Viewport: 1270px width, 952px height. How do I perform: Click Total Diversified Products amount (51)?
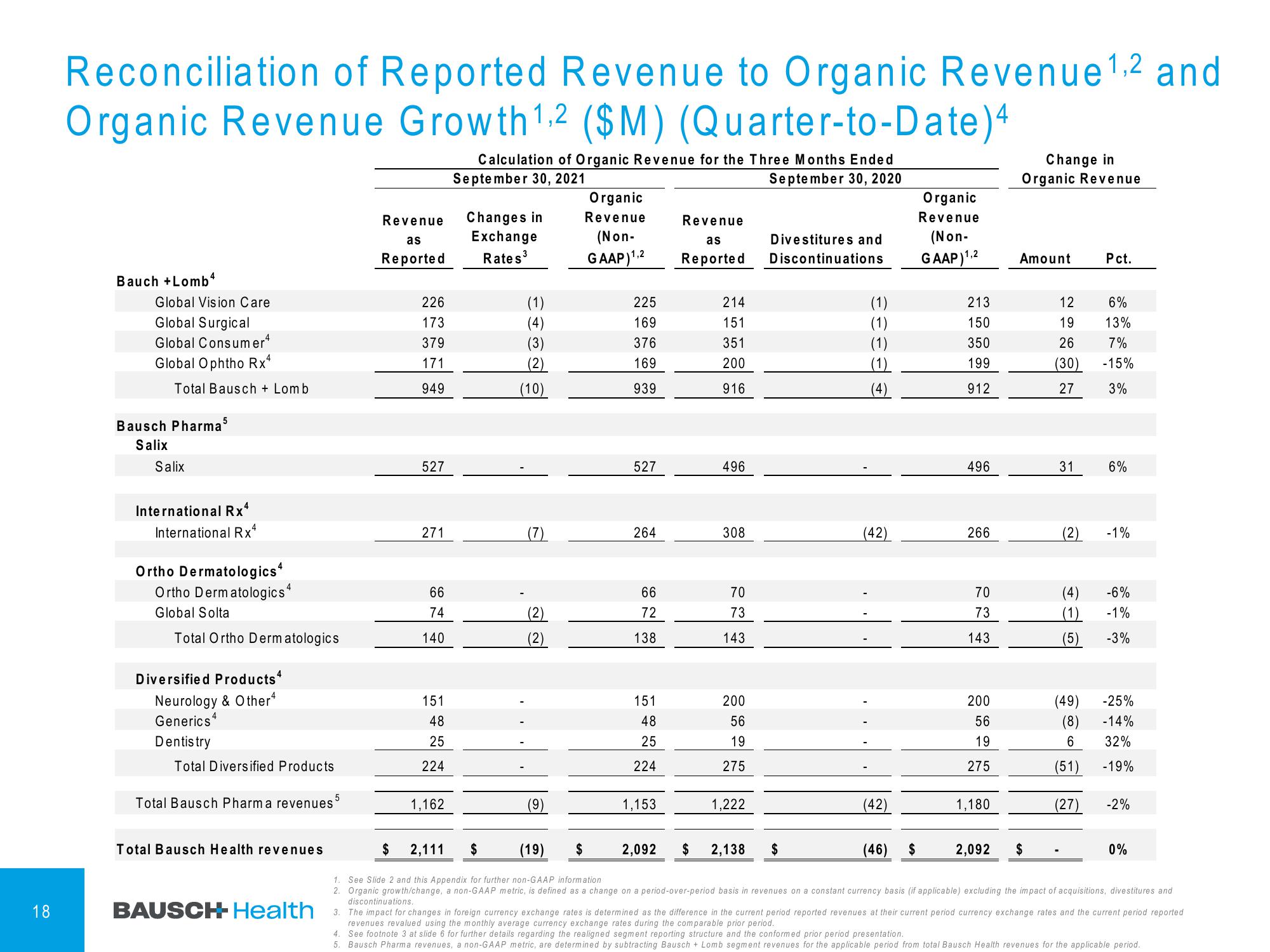[1066, 767]
